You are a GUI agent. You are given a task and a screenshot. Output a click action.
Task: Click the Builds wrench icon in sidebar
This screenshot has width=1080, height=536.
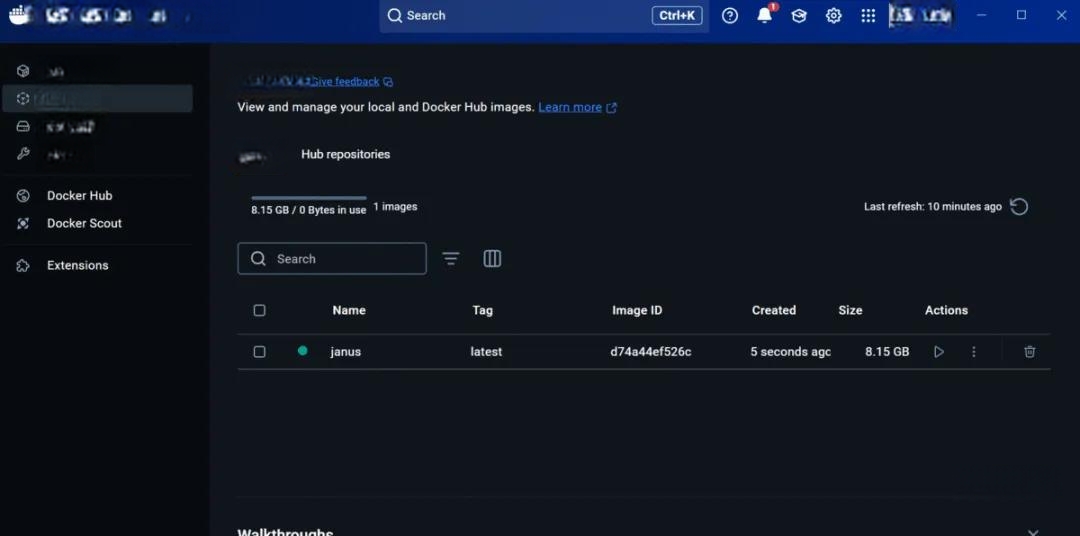[23, 154]
